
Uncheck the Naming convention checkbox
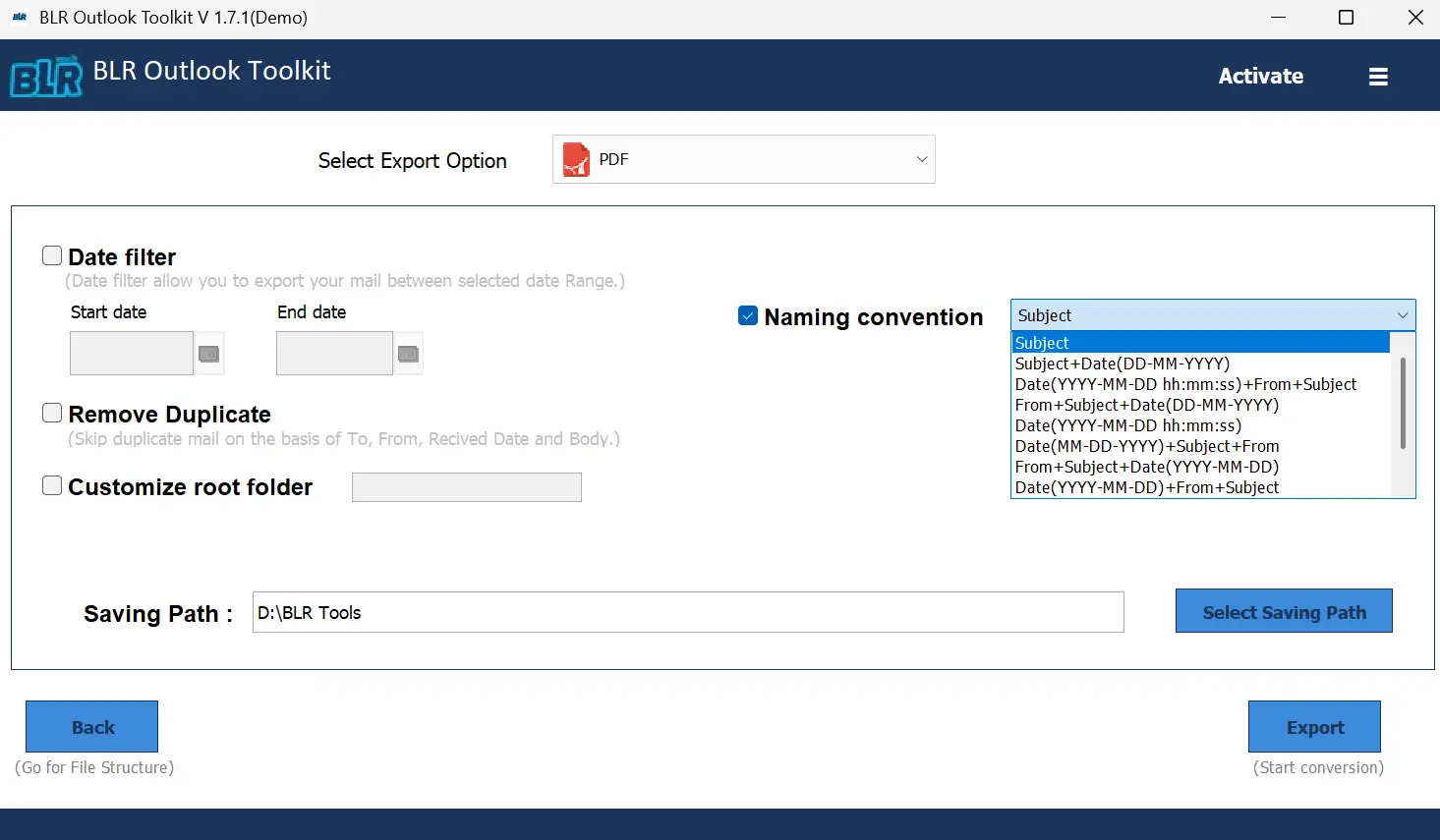pyautogui.click(x=748, y=315)
